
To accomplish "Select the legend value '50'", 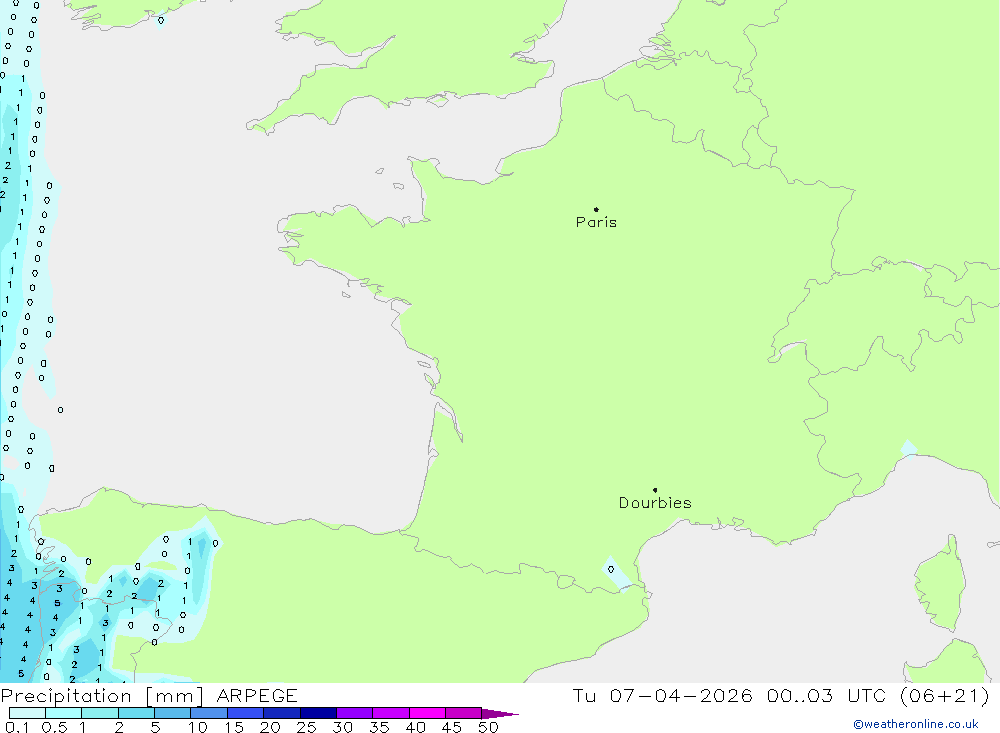I will click(488, 727).
